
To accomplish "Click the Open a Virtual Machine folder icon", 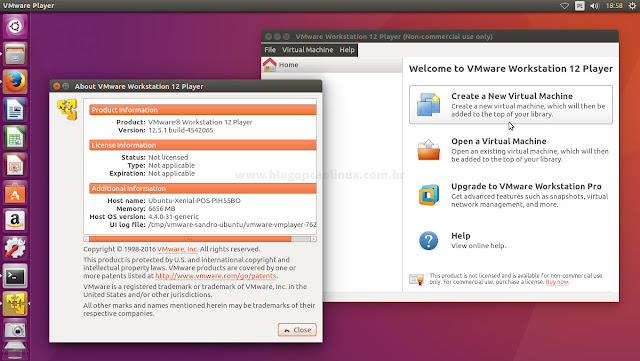I will pyautogui.click(x=428, y=150).
